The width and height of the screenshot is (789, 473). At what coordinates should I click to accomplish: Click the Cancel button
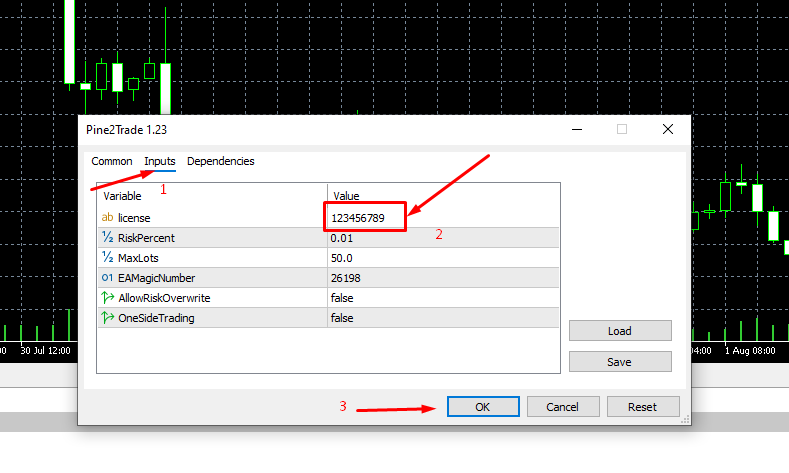click(563, 407)
